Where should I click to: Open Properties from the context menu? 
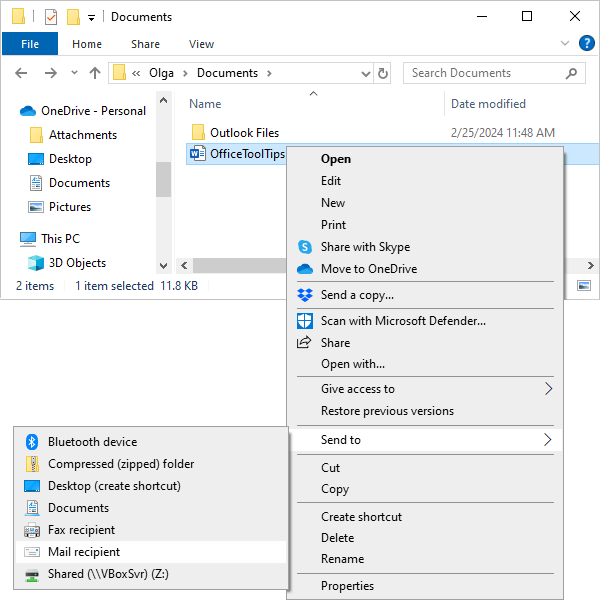pyautogui.click(x=425, y=585)
